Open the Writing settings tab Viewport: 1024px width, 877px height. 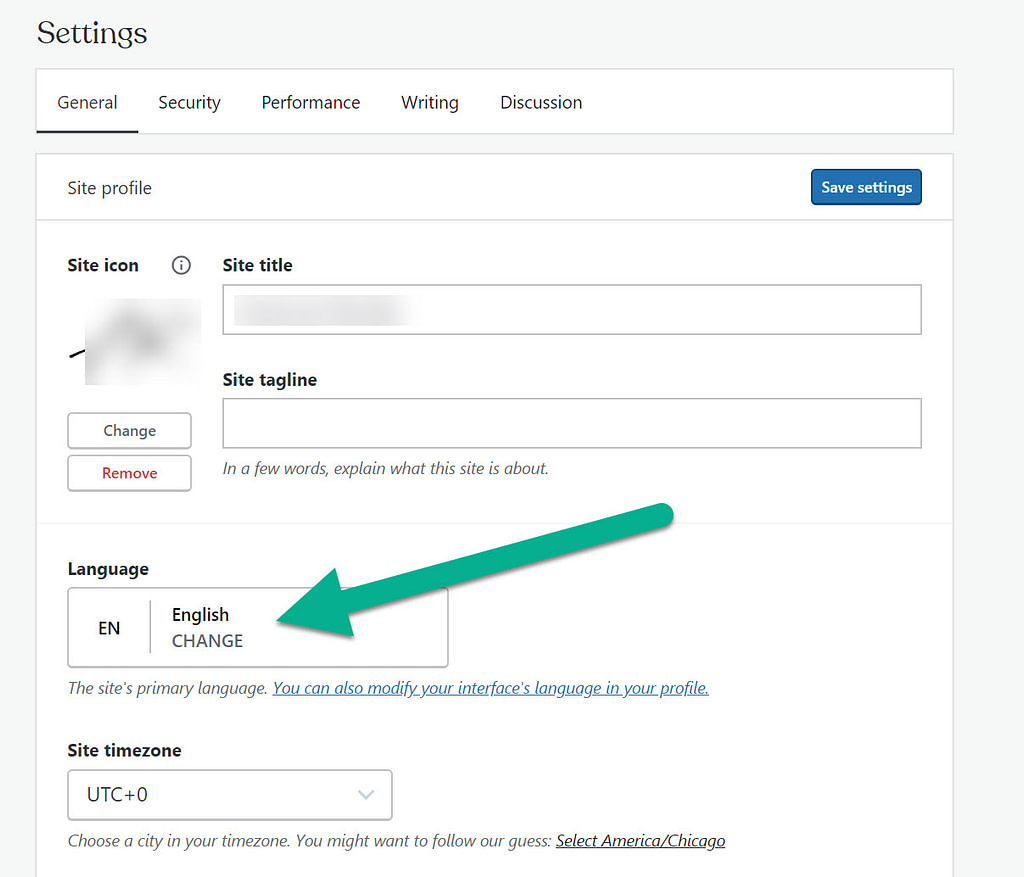click(x=429, y=102)
